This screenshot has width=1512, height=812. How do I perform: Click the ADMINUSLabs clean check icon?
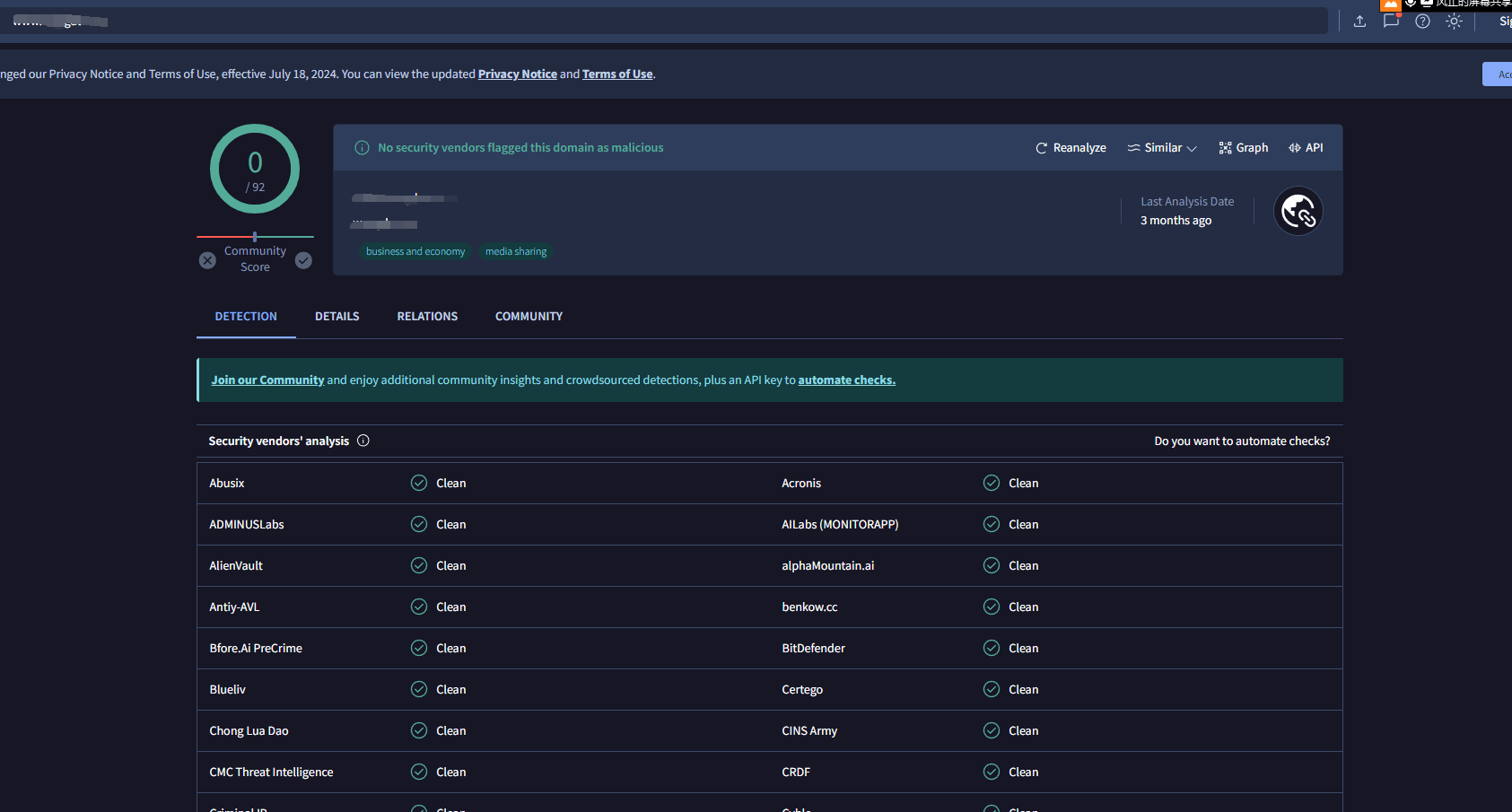419,524
